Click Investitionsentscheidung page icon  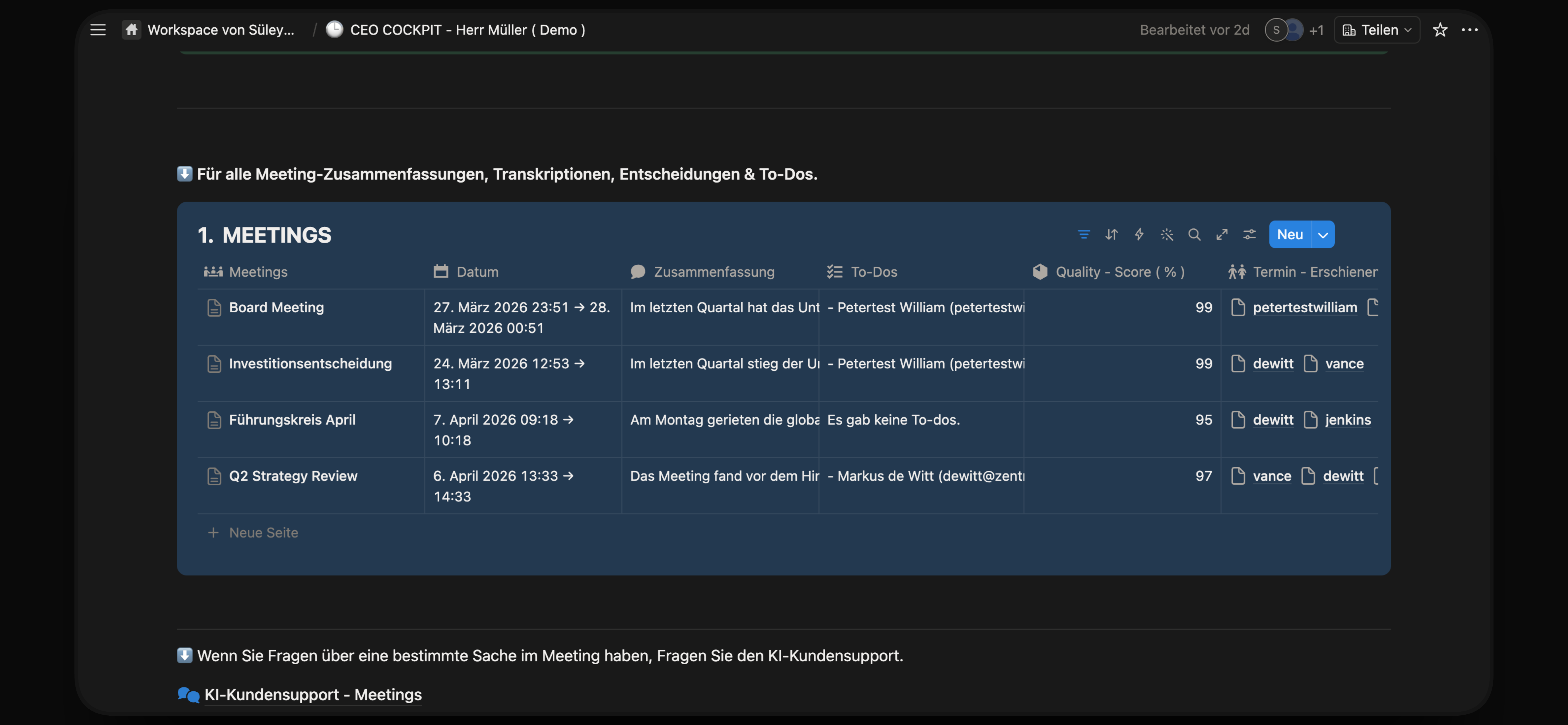214,363
